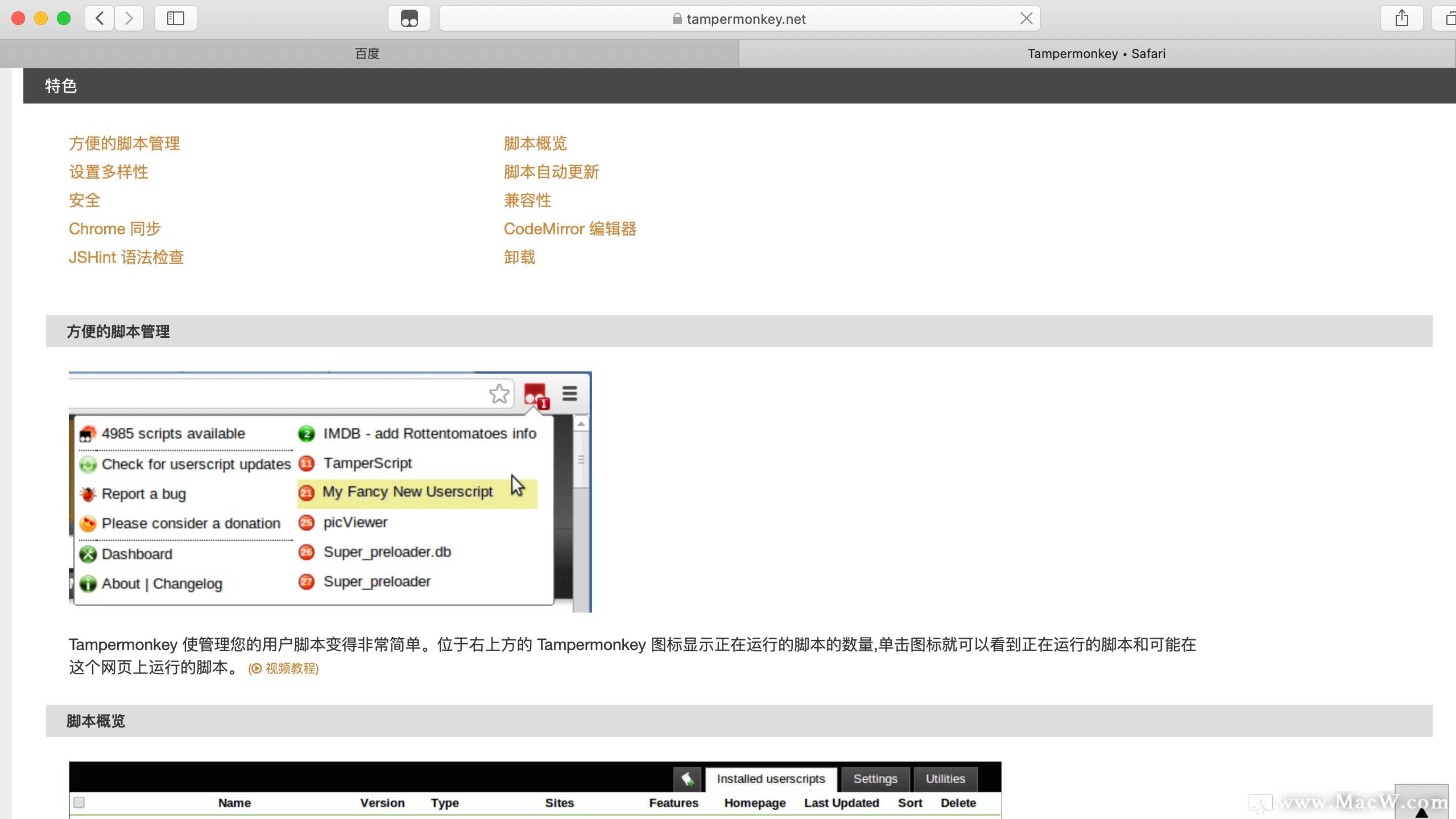Screen dimensions: 1456x819
Task: Click the green 2 badge beside IMDB script
Action: point(307,434)
